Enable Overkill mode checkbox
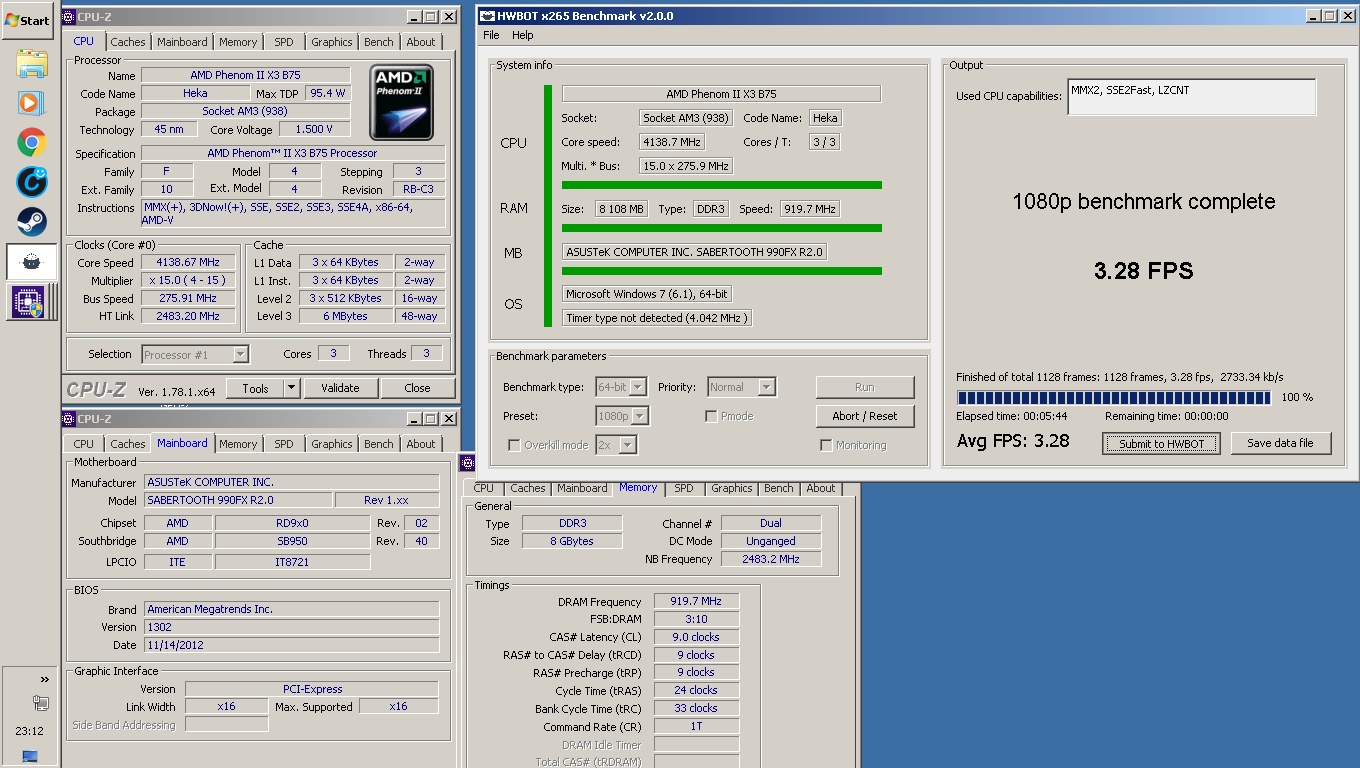This screenshot has height=768, width=1360. pos(514,445)
